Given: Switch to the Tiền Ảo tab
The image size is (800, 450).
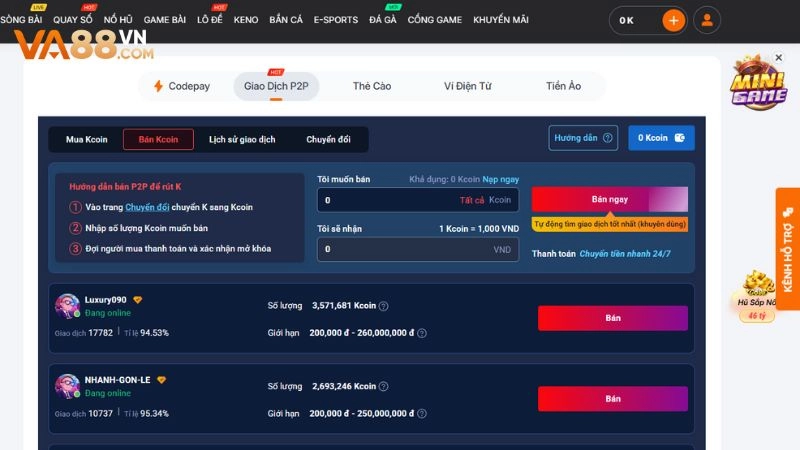Looking at the screenshot, I should pos(563,86).
